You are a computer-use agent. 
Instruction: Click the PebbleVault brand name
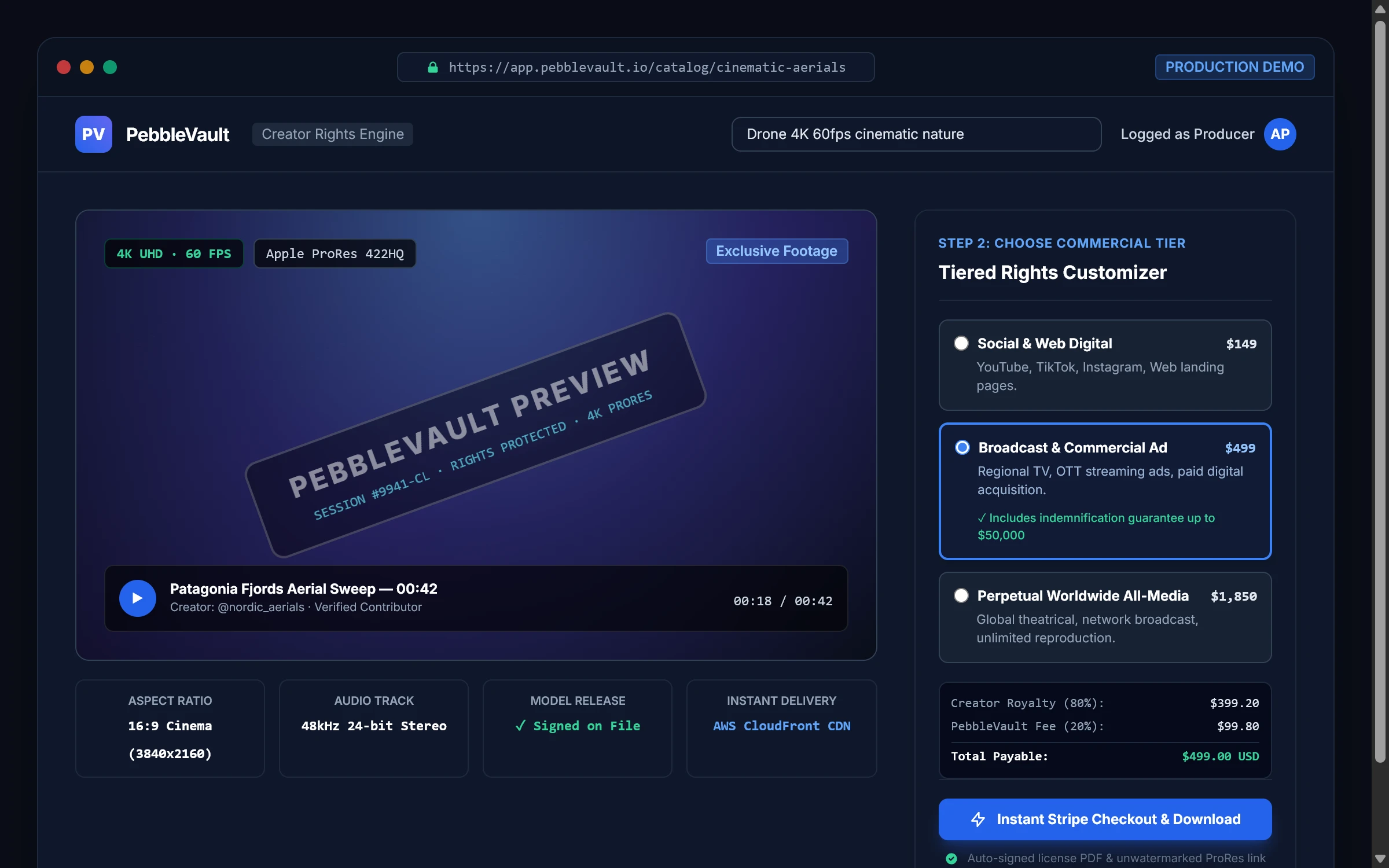[x=178, y=134]
